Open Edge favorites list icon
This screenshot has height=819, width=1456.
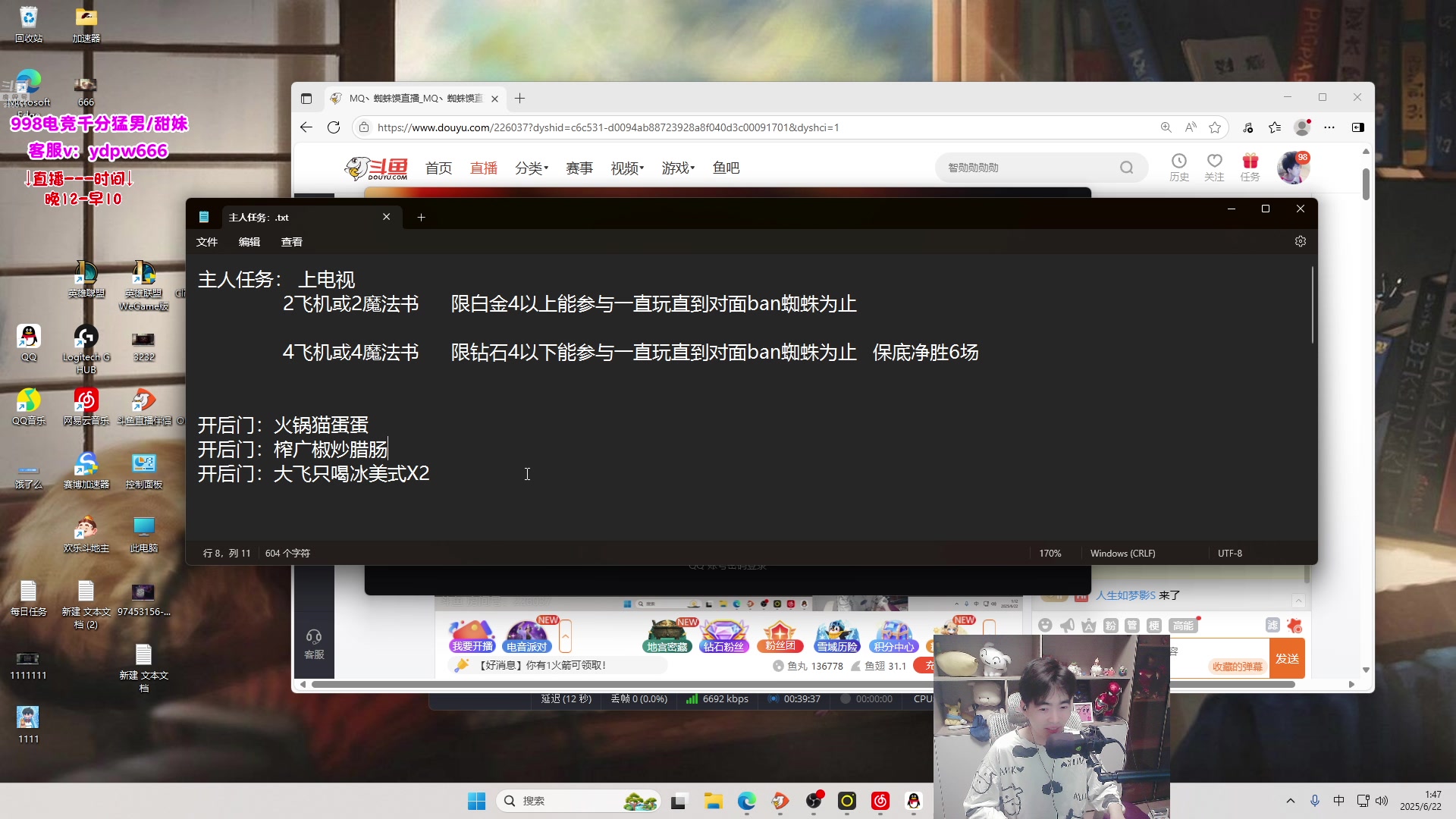click(1275, 127)
